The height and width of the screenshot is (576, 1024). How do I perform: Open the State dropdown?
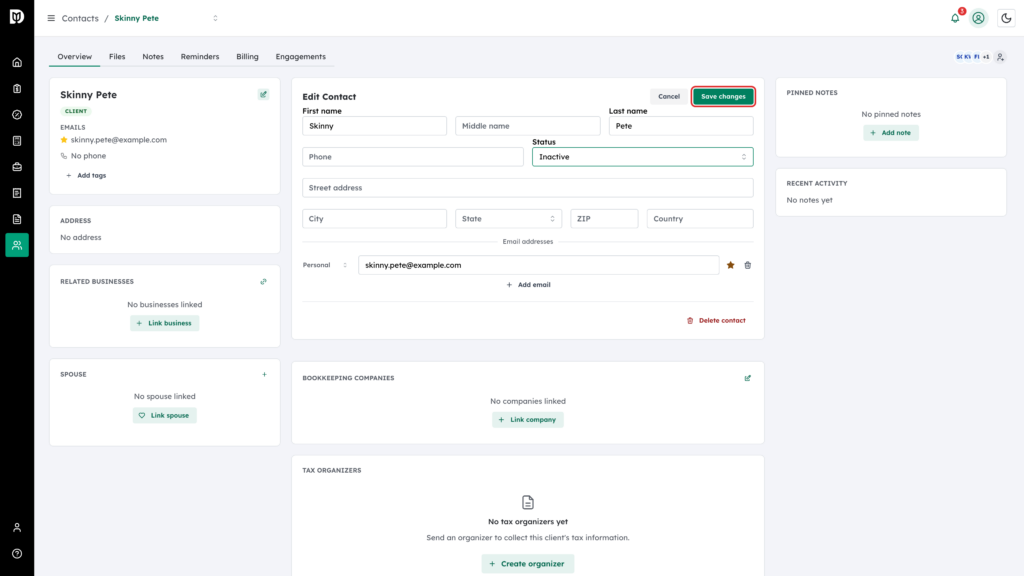click(508, 219)
